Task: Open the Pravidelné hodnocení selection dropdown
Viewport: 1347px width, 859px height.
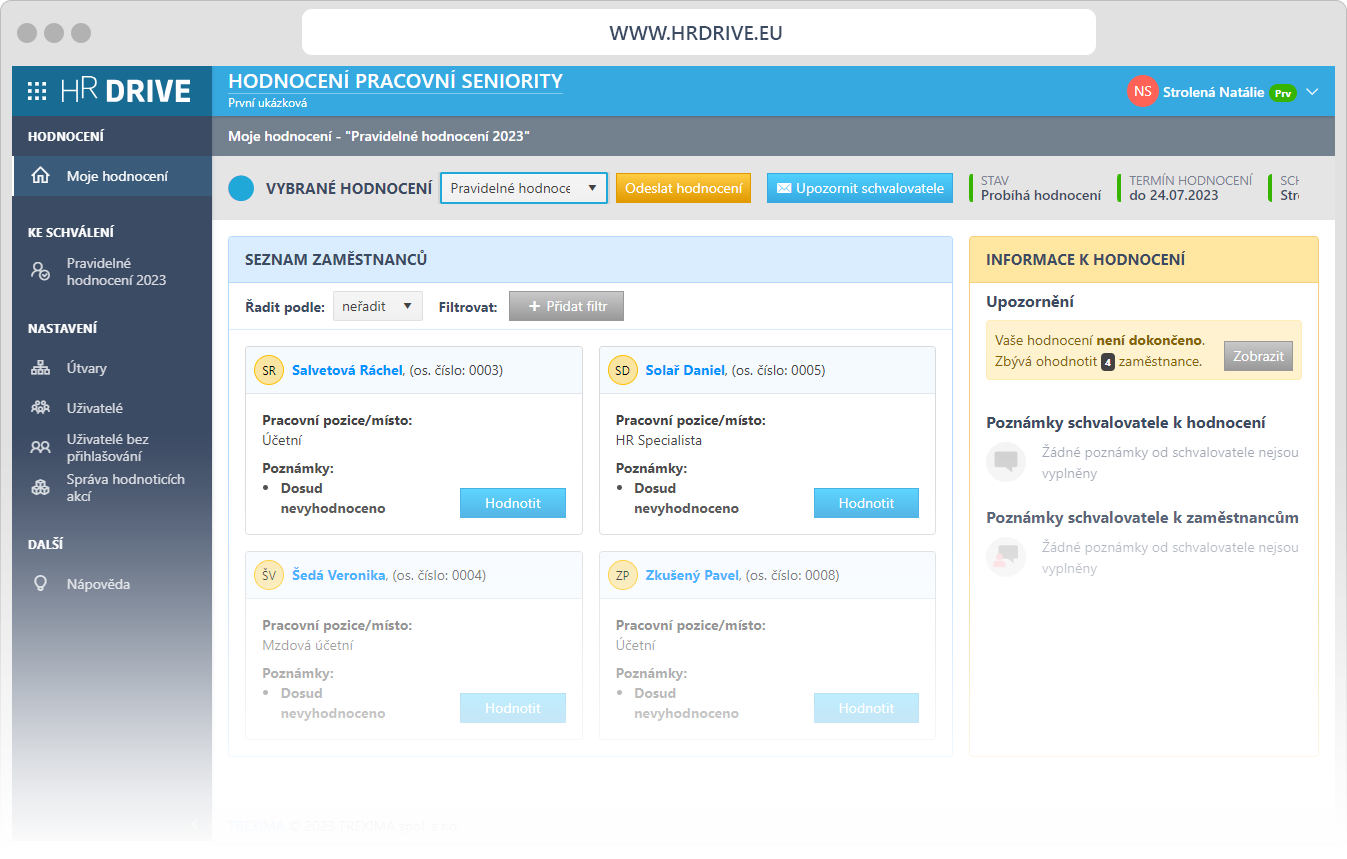Action: [x=523, y=187]
